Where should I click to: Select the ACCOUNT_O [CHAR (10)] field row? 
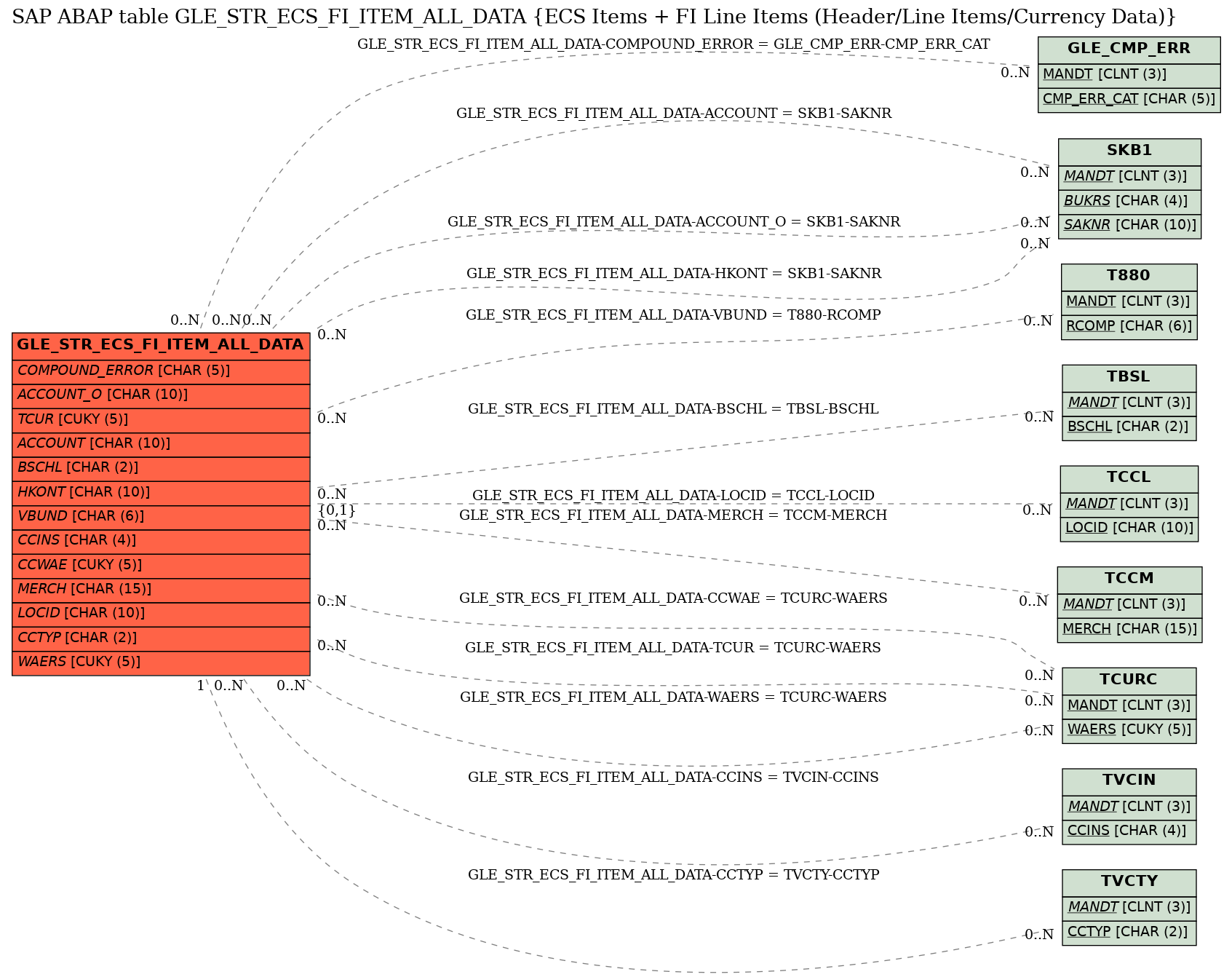(161, 395)
